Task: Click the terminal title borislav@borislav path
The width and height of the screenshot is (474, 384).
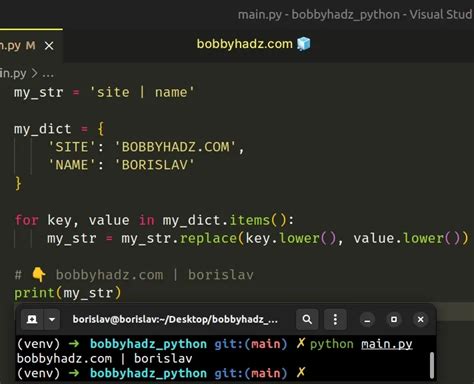Action: [175, 319]
